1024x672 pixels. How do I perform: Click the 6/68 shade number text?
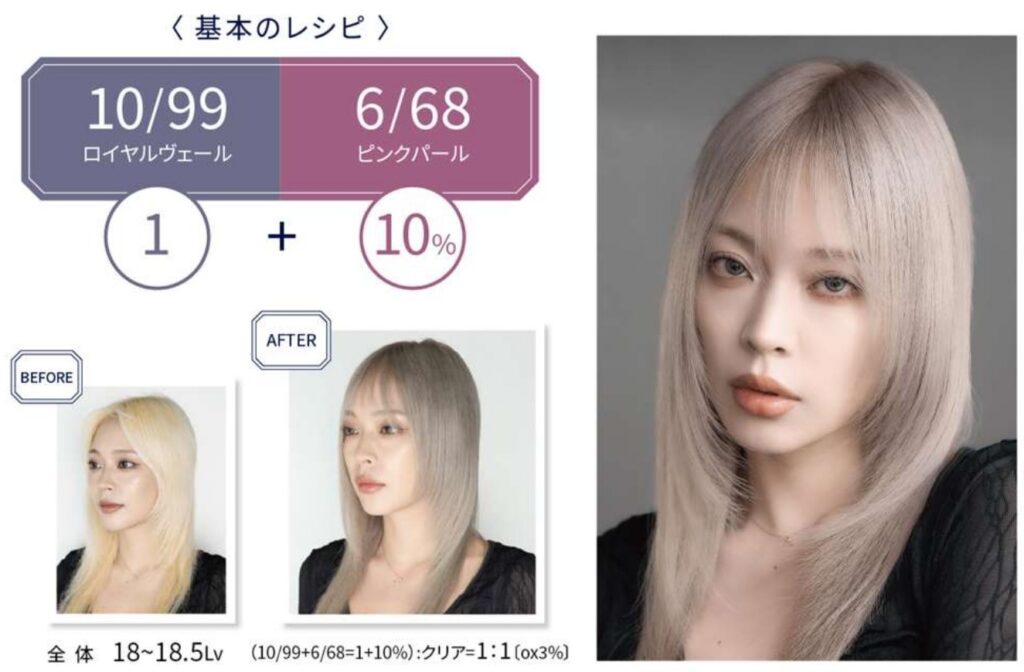[x=413, y=108]
